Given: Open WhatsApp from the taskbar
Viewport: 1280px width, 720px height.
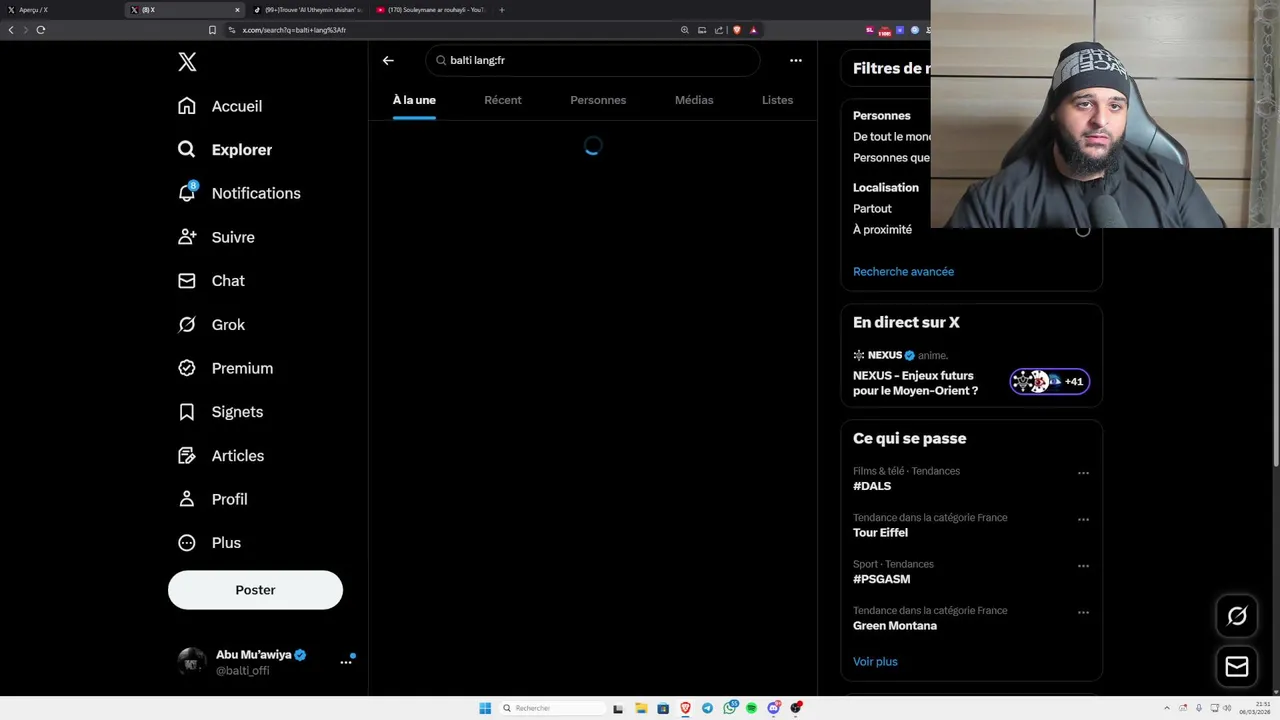Looking at the screenshot, I should click(x=729, y=708).
